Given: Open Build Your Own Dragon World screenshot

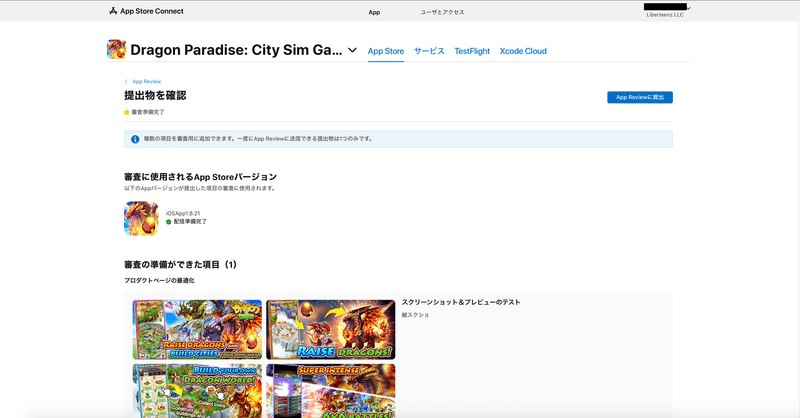Looking at the screenshot, I should 197,391.
